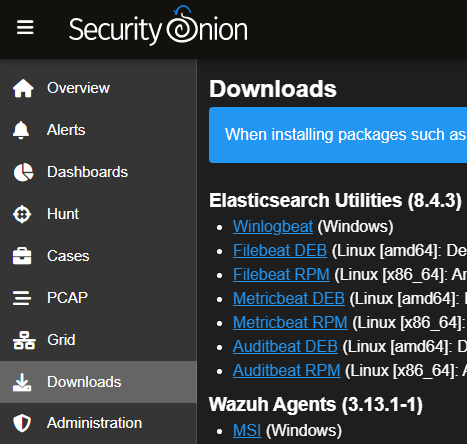The image size is (467, 444).
Task: Download the Metricbeat RPM package
Action: (x=290, y=323)
